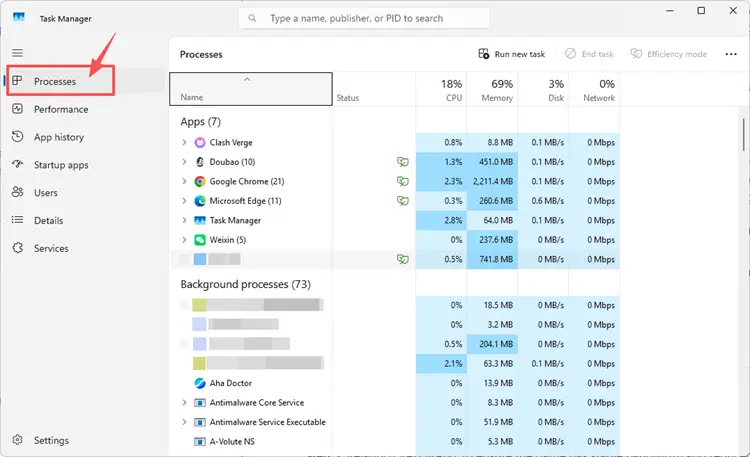Sort by the Network column header
Viewport: 750px width, 457px height.
coord(594,89)
